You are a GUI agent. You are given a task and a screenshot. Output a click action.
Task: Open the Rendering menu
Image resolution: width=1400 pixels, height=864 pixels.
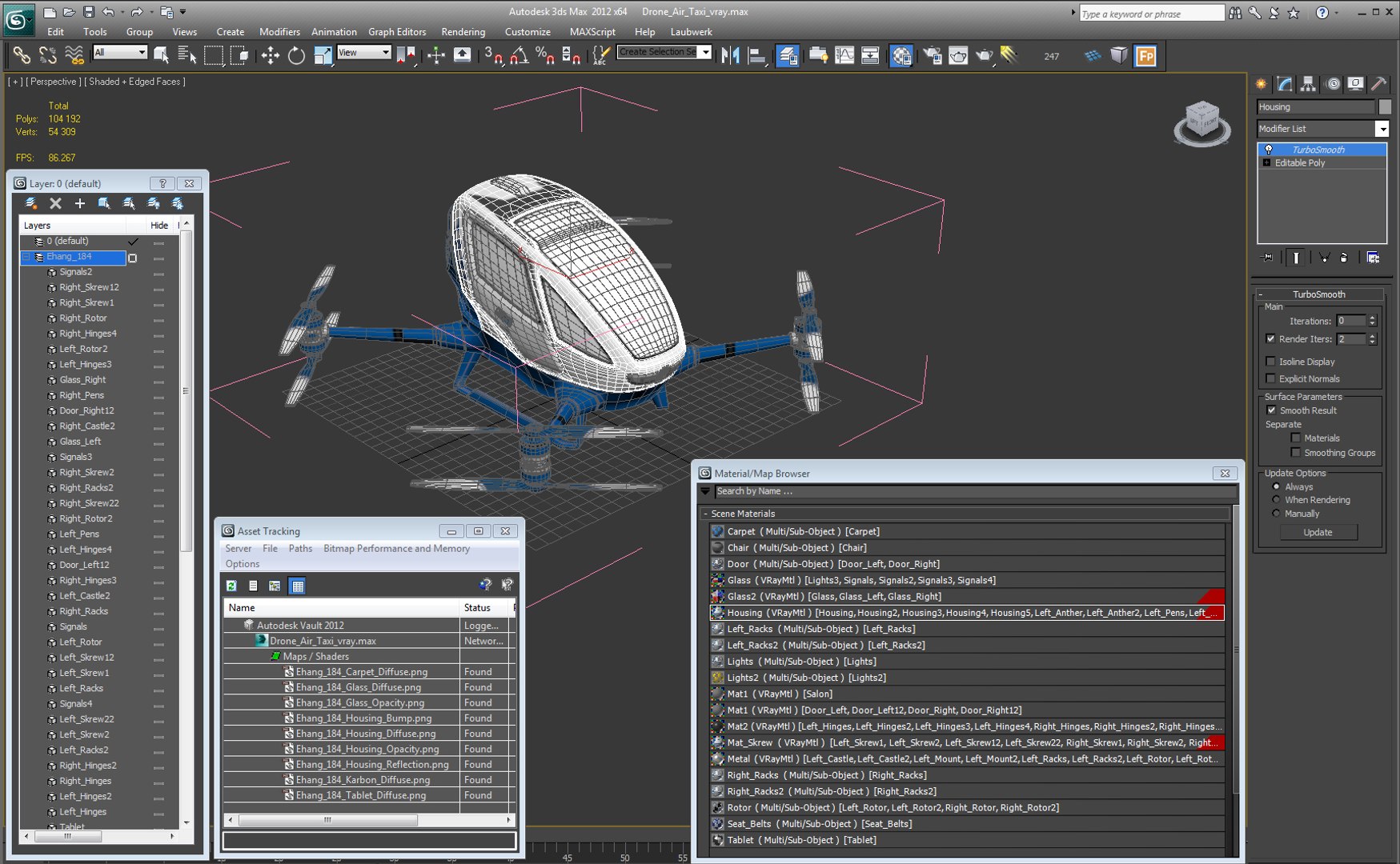463,32
